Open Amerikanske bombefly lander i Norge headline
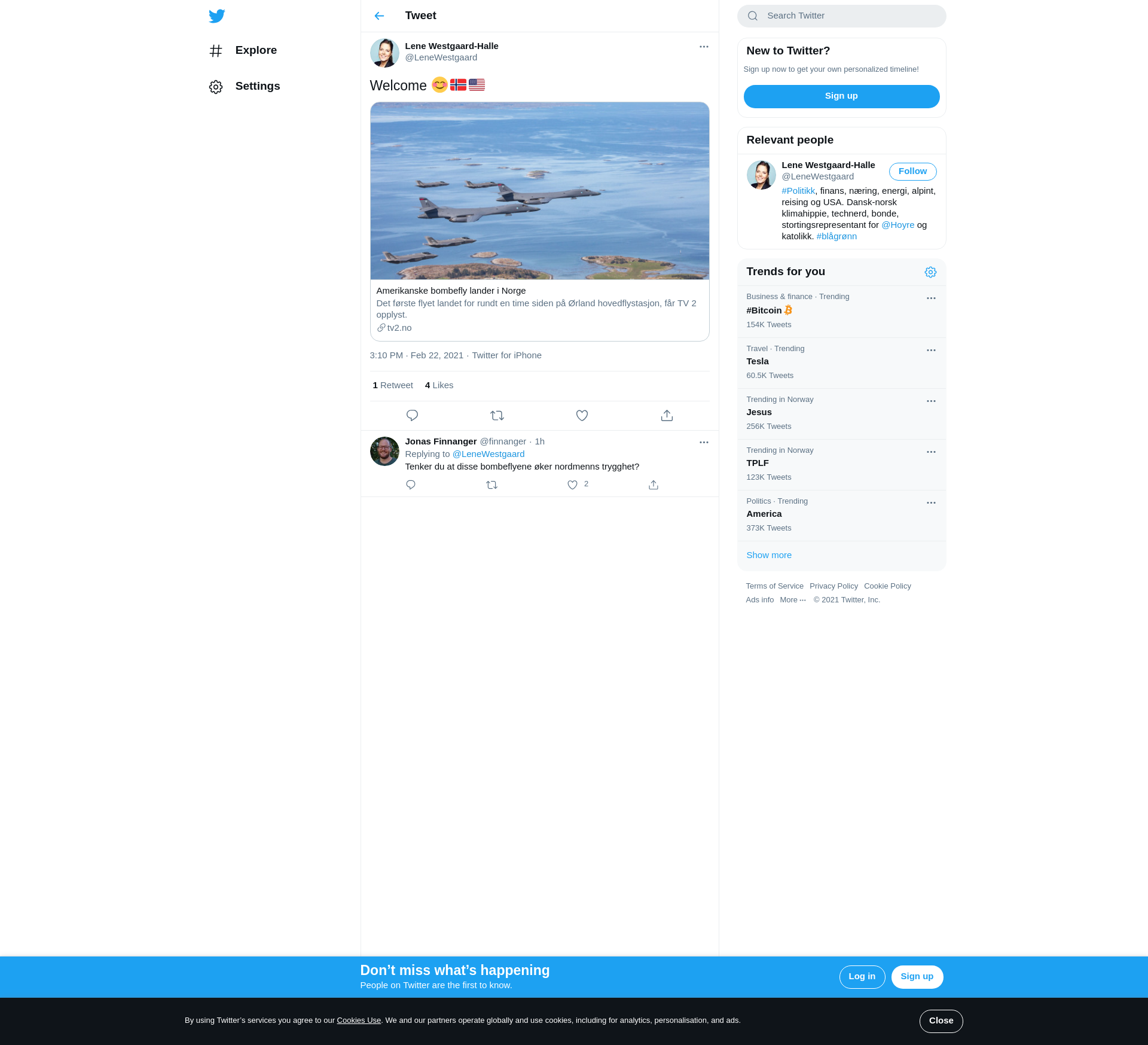Viewport: 1148px width, 1045px height. (x=451, y=291)
